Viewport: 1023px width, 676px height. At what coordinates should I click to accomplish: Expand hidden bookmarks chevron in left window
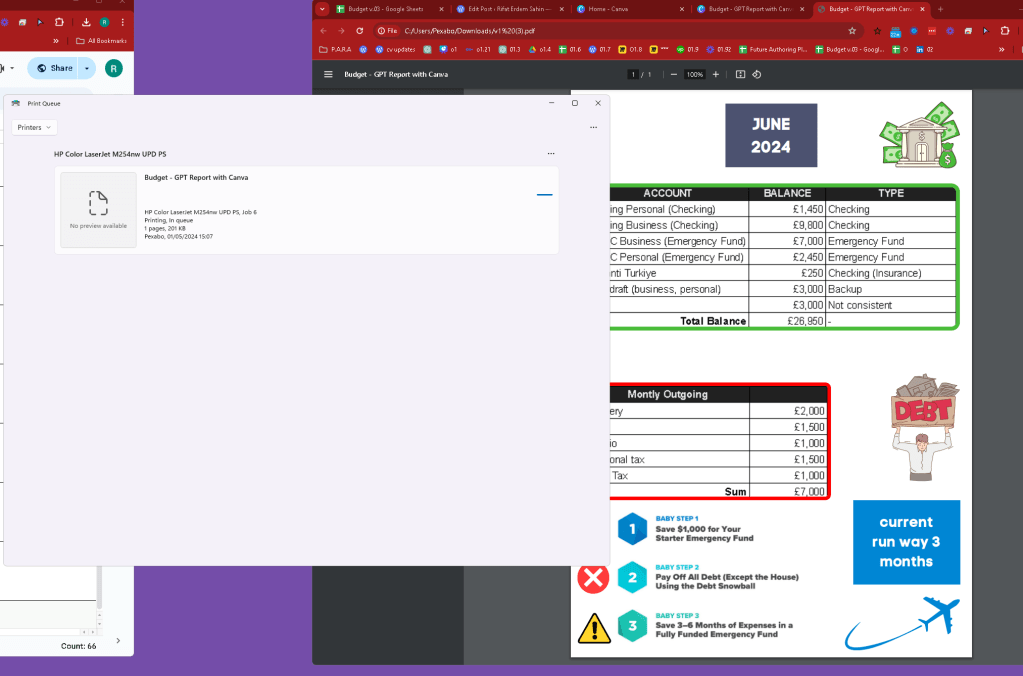click(56, 40)
